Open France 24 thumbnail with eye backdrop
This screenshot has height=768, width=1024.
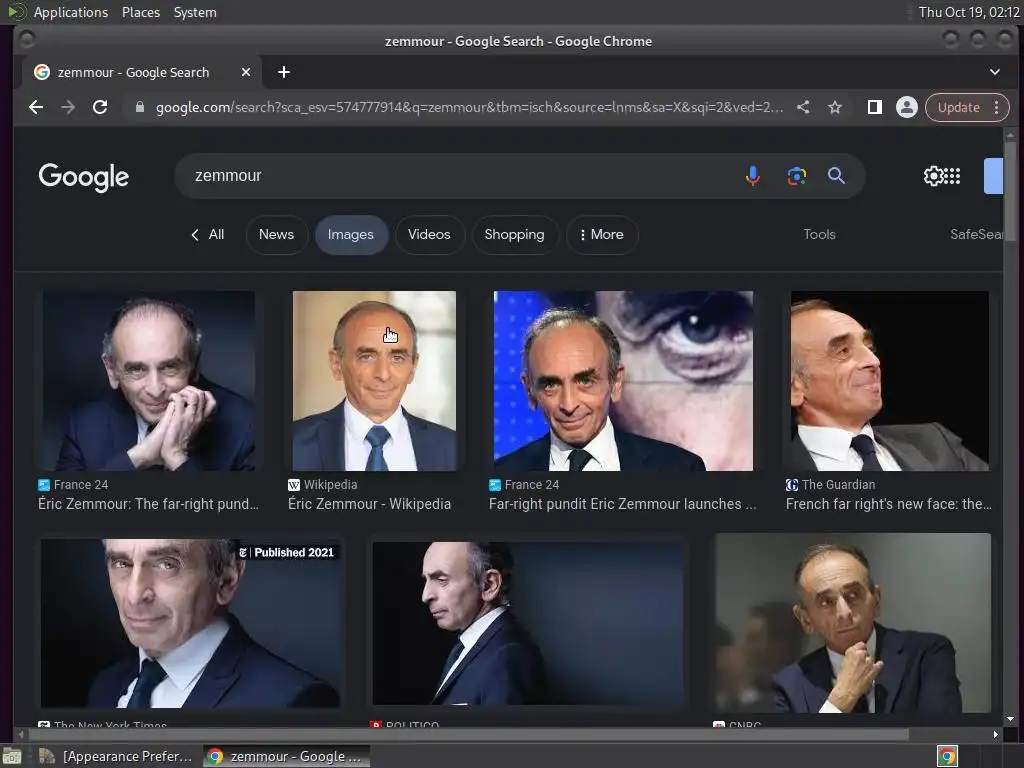click(623, 381)
